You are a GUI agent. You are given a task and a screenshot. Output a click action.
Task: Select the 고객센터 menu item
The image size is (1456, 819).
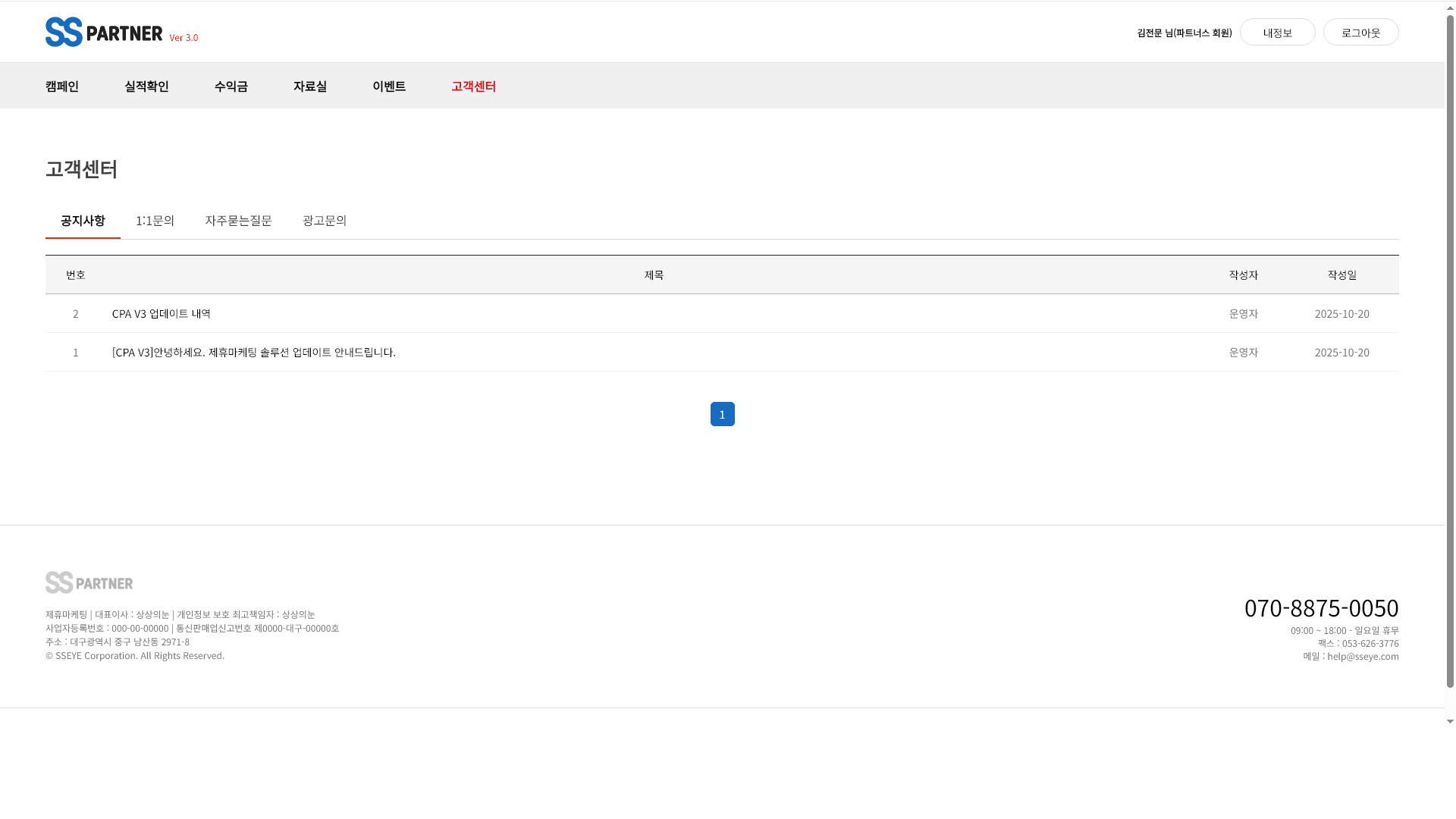[x=473, y=86]
